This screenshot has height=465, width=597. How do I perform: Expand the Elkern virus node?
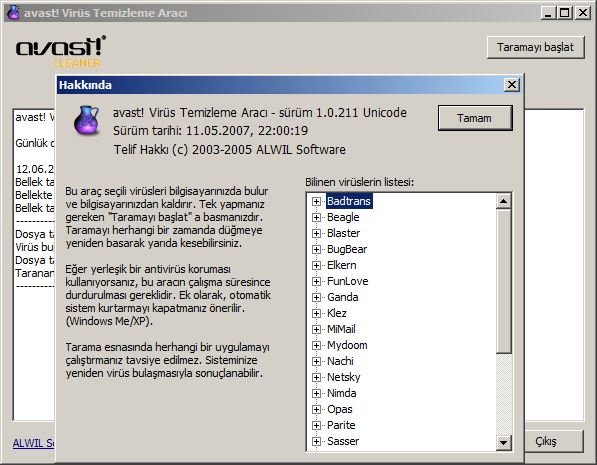point(316,265)
